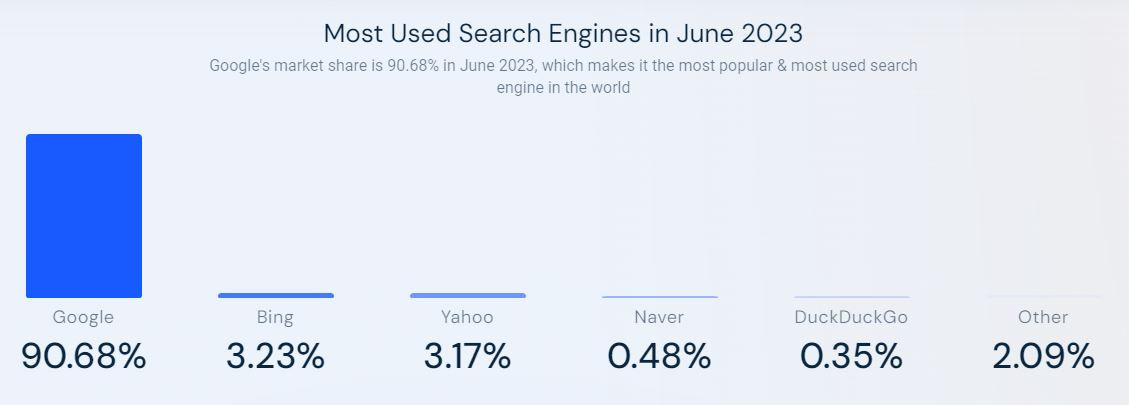Select the Bing label text
Image resolution: width=1129 pixels, height=405 pixels.
tap(275, 318)
